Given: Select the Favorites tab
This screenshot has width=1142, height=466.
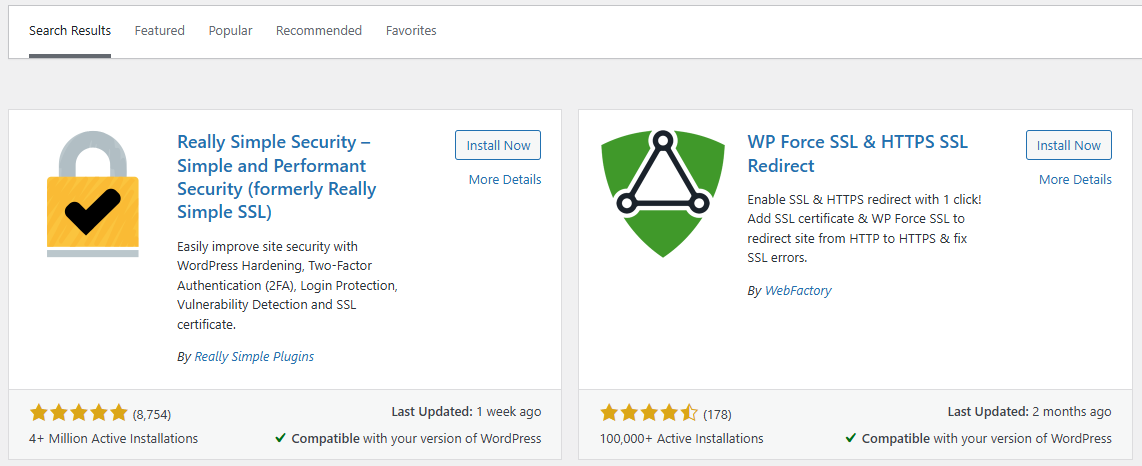Looking at the screenshot, I should pyautogui.click(x=411, y=31).
